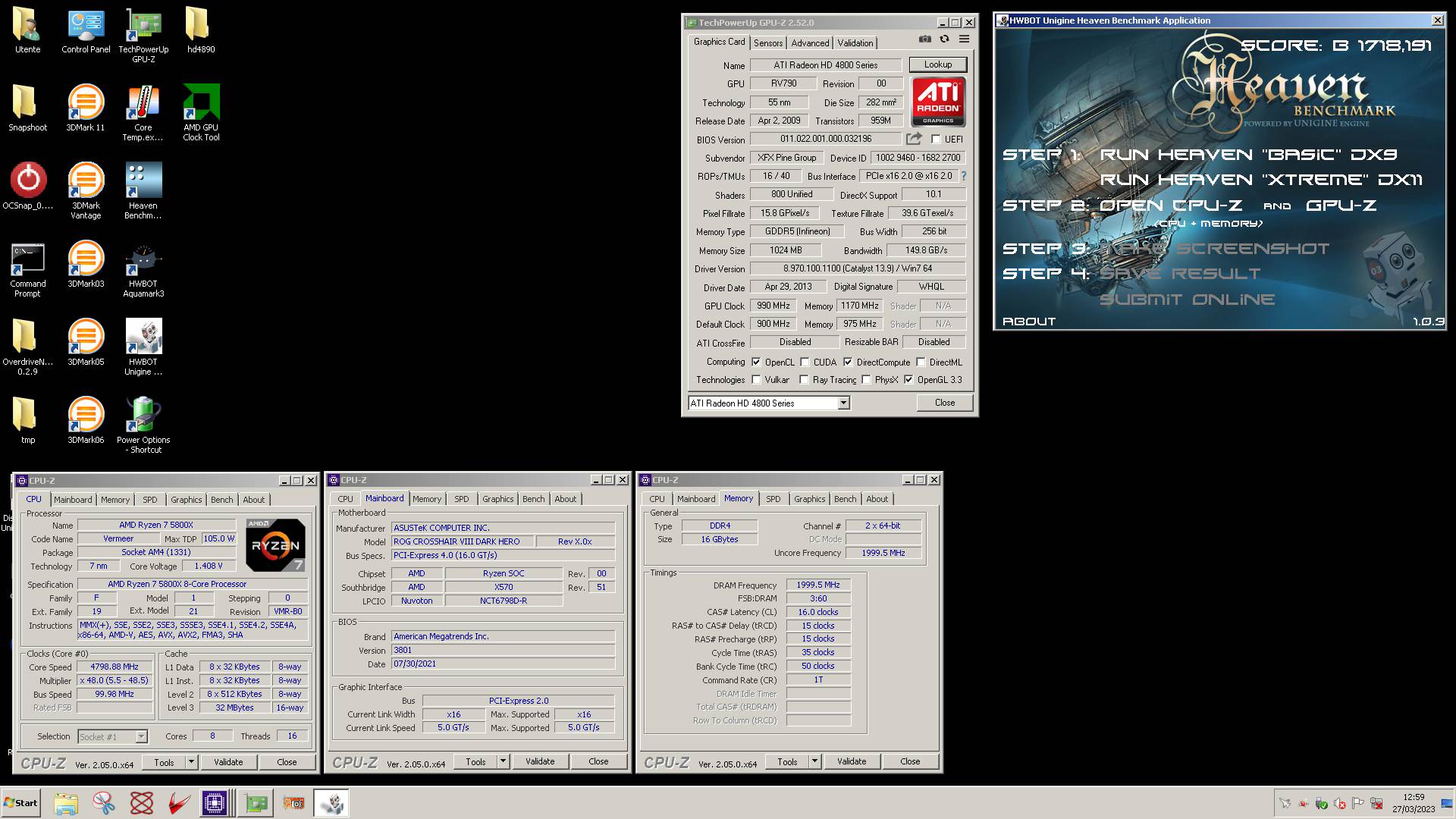Click the Action Center flag tray icon
1456x819 pixels.
[x=1358, y=804]
